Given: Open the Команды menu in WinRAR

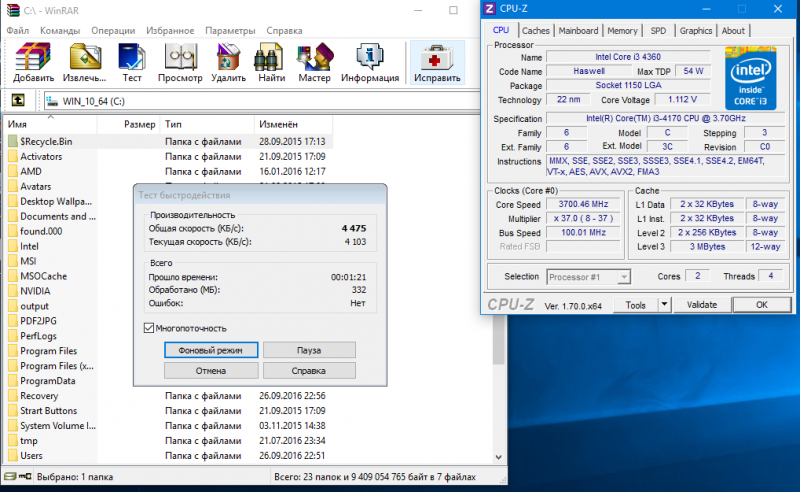Looking at the screenshot, I should coord(60,31).
